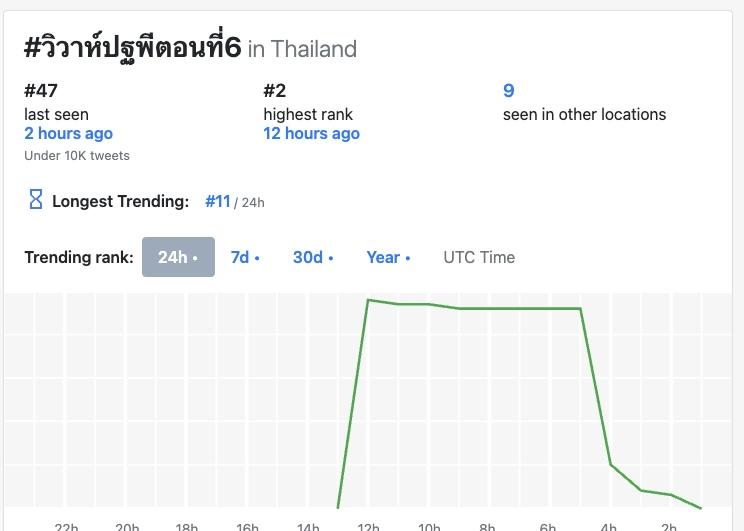Click the #2 highest rank value
Screen dimensions: 744x531
pyautogui.click(x=276, y=91)
